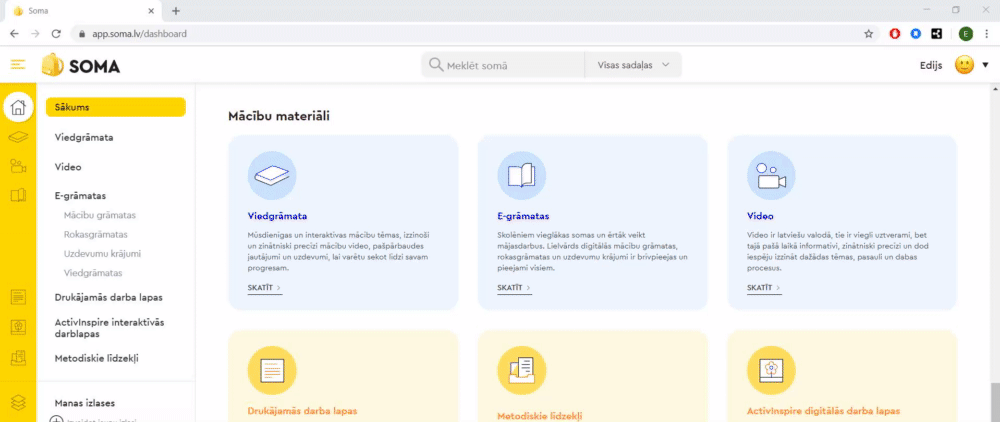Open the methodical materials icon in sidebar
The height and width of the screenshot is (422, 1000).
(x=18, y=358)
